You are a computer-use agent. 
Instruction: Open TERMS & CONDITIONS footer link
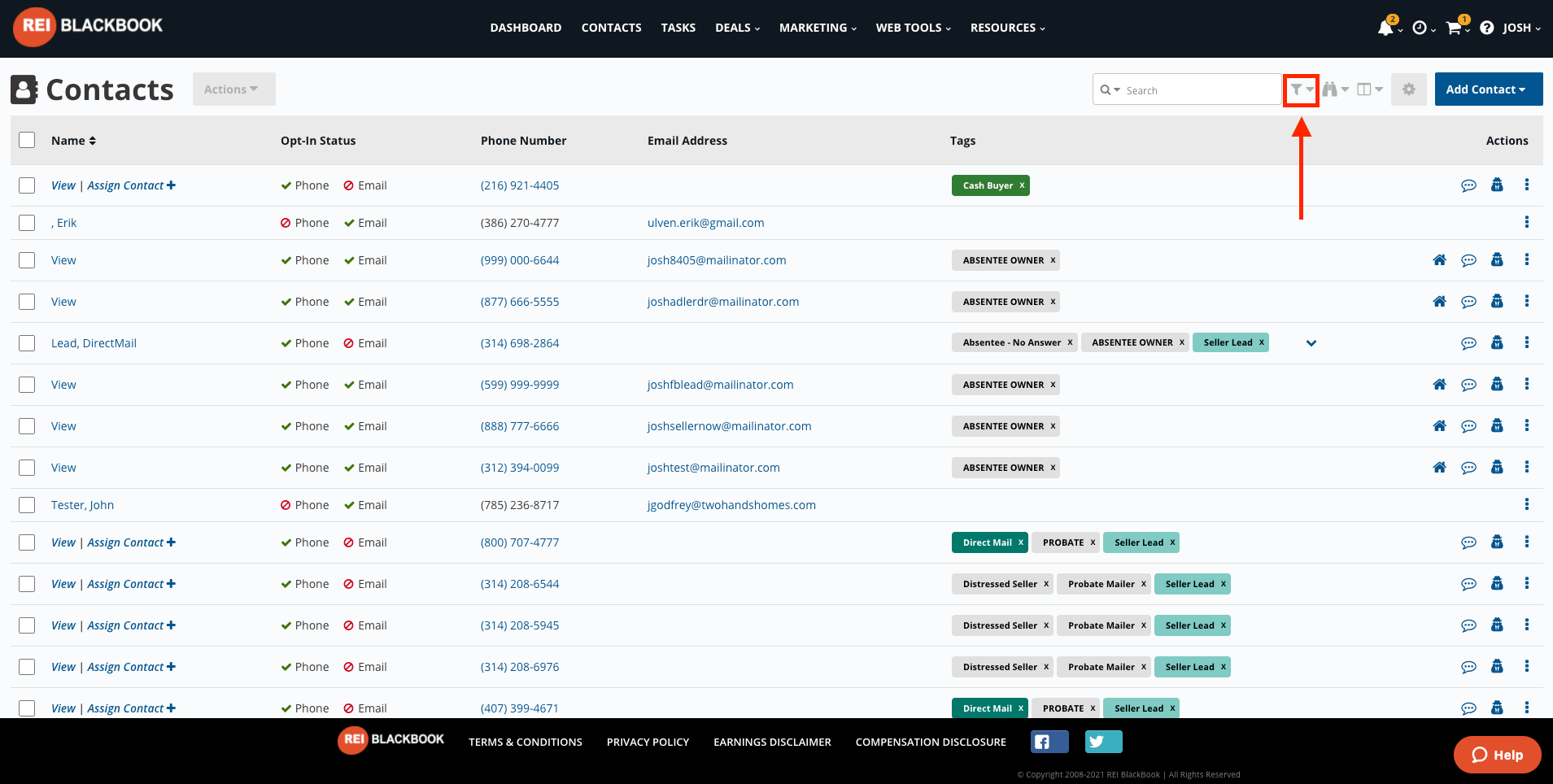[526, 742]
